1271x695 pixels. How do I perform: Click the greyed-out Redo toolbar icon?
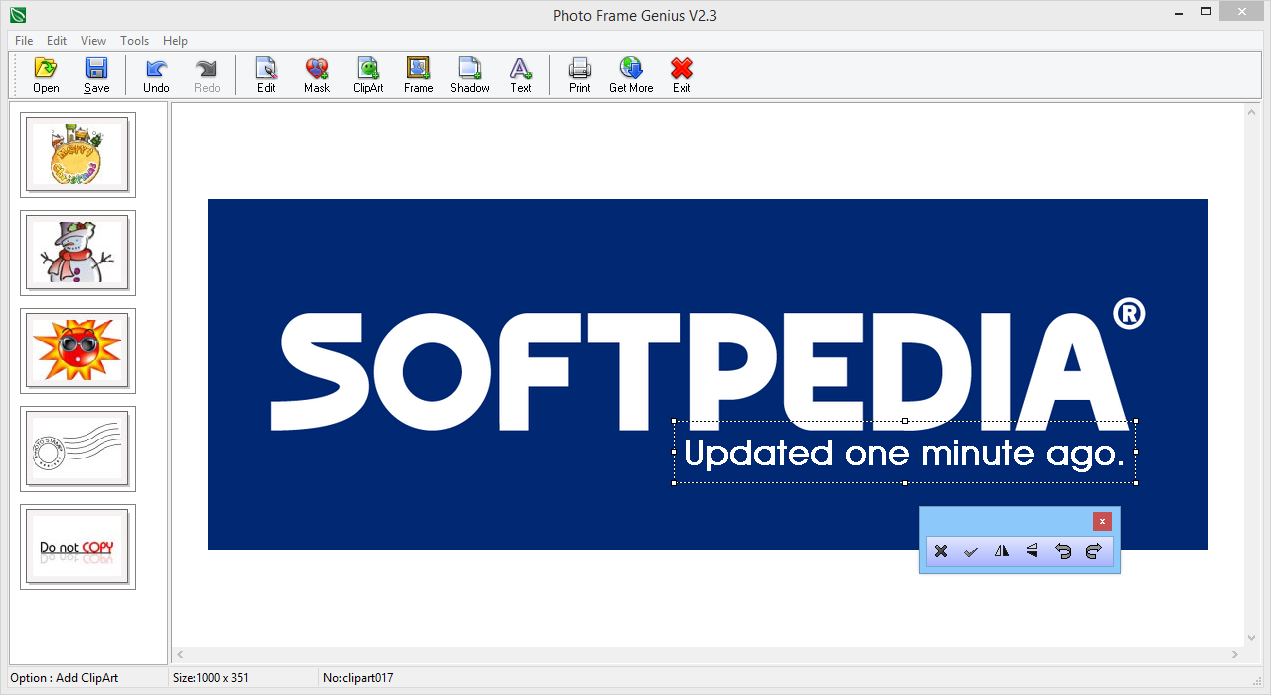[x=207, y=75]
